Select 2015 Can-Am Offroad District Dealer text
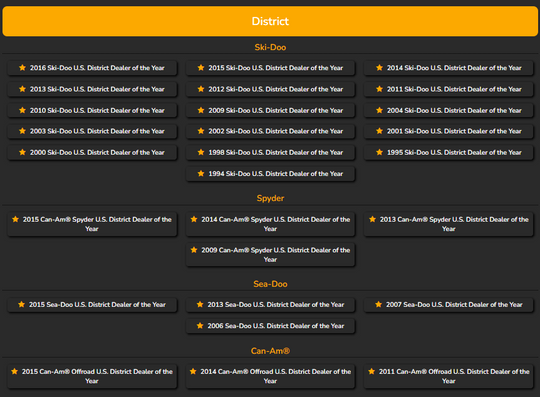 (x=97, y=376)
